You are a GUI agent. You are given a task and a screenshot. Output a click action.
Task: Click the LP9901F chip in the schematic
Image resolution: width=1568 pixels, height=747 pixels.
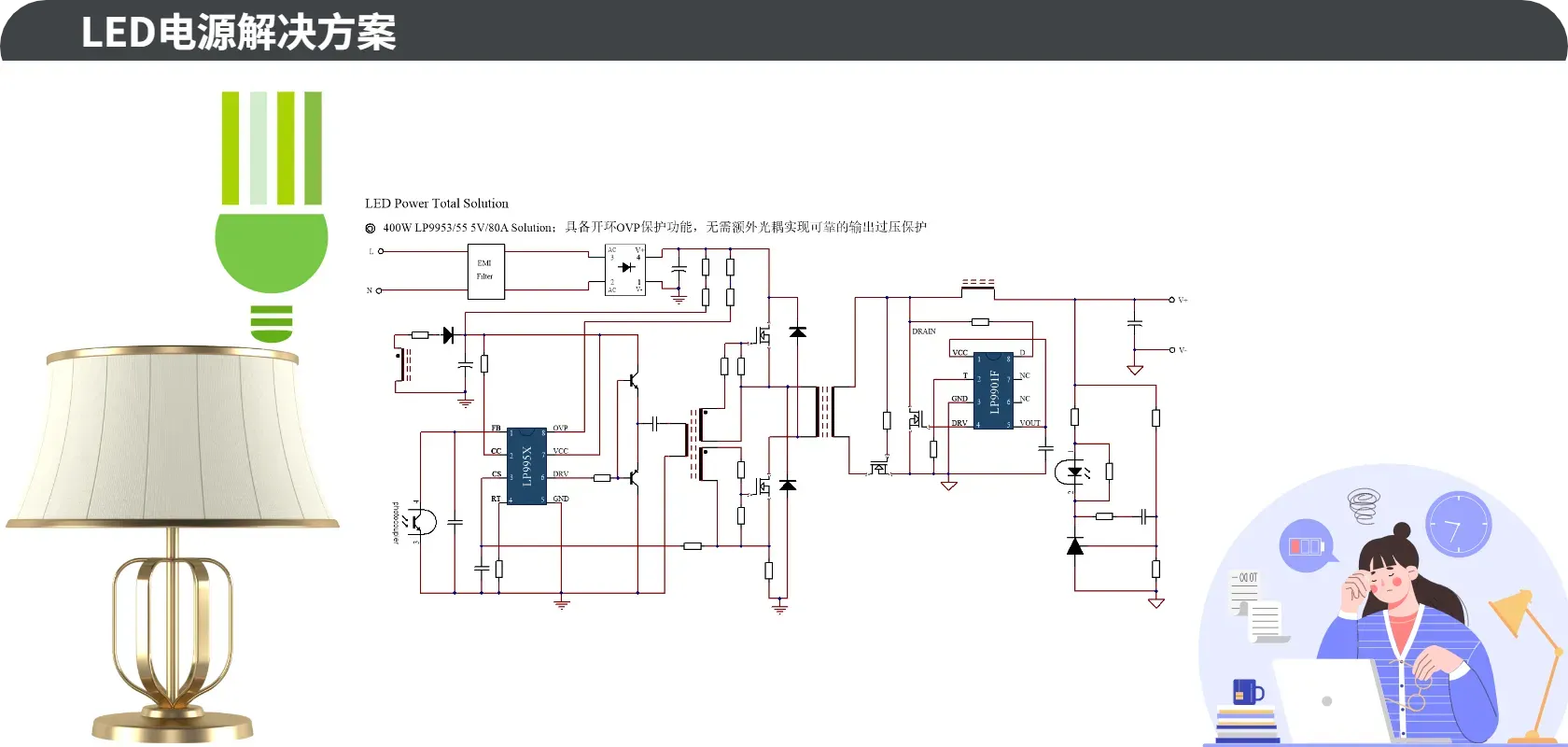coord(994,391)
